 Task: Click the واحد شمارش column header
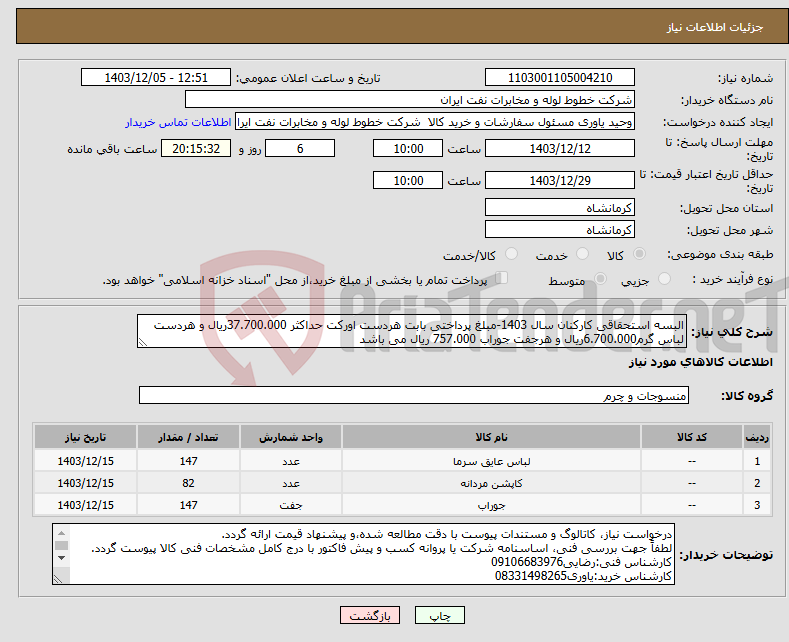point(291,437)
